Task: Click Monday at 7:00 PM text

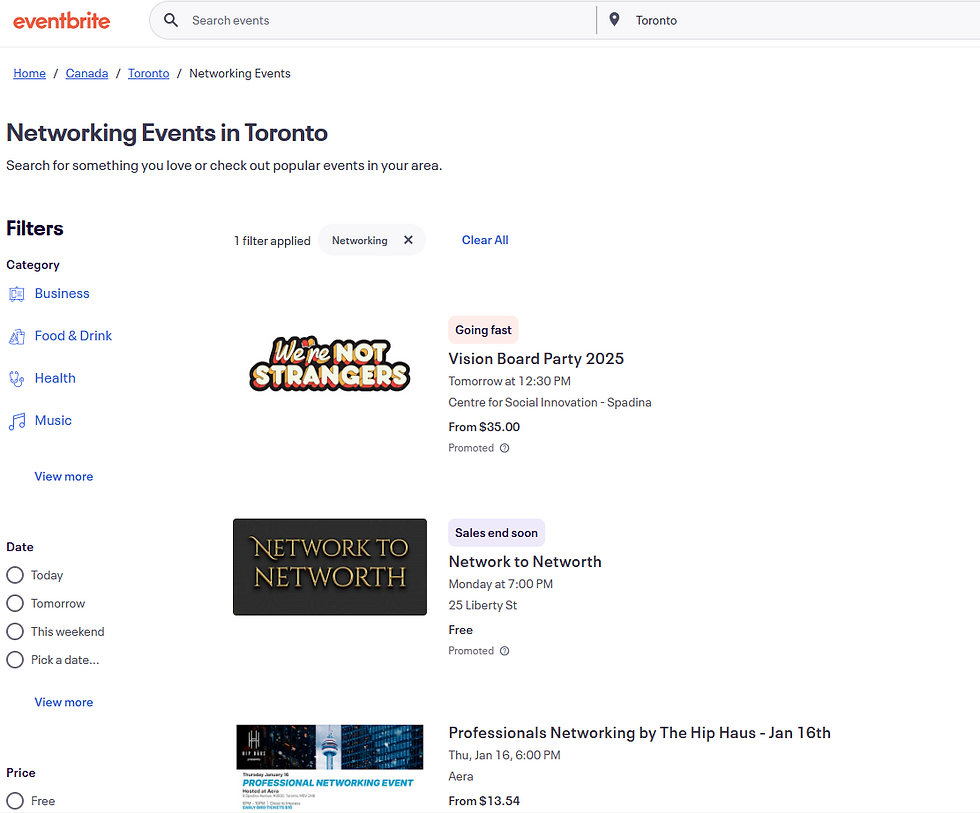Action: click(501, 584)
